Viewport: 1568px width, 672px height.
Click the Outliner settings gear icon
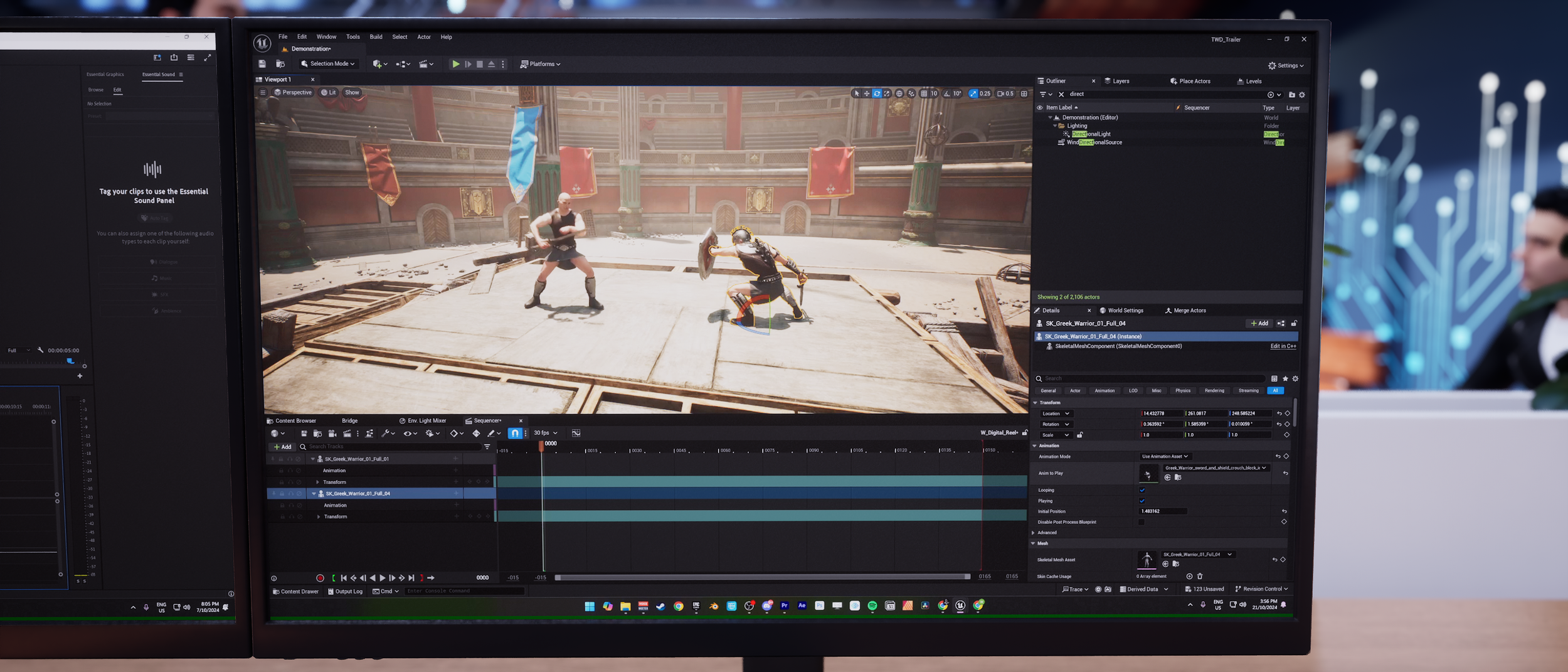[1302, 95]
